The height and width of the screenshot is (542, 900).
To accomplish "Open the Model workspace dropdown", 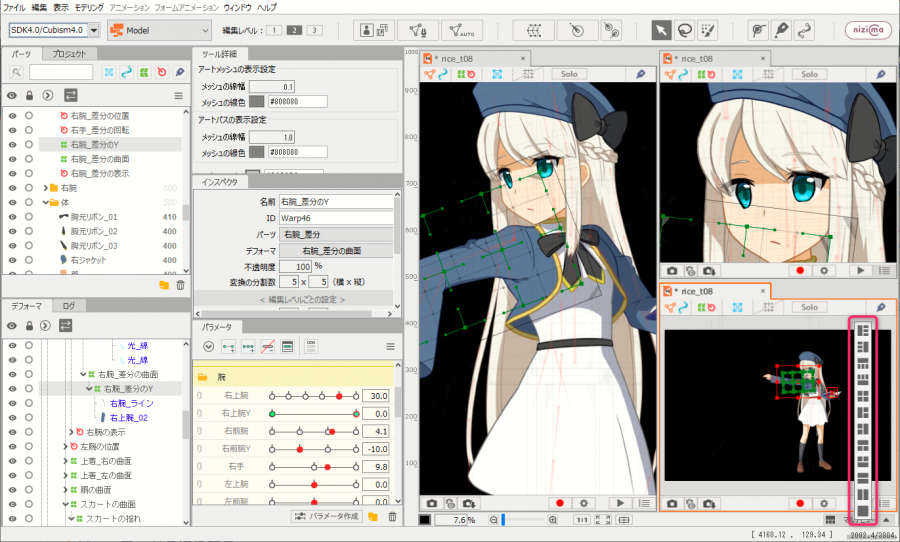I will (x=159, y=30).
